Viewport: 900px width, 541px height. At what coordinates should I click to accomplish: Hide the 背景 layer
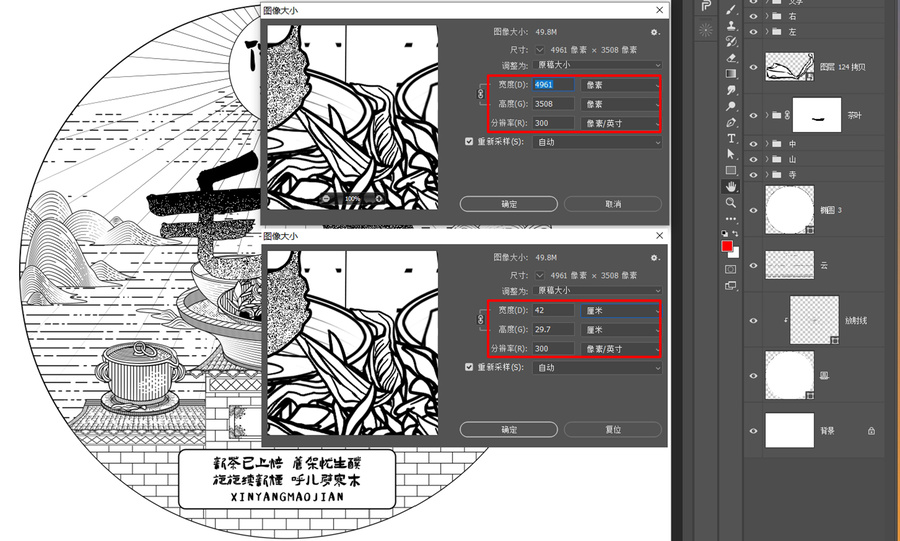pyautogui.click(x=753, y=431)
